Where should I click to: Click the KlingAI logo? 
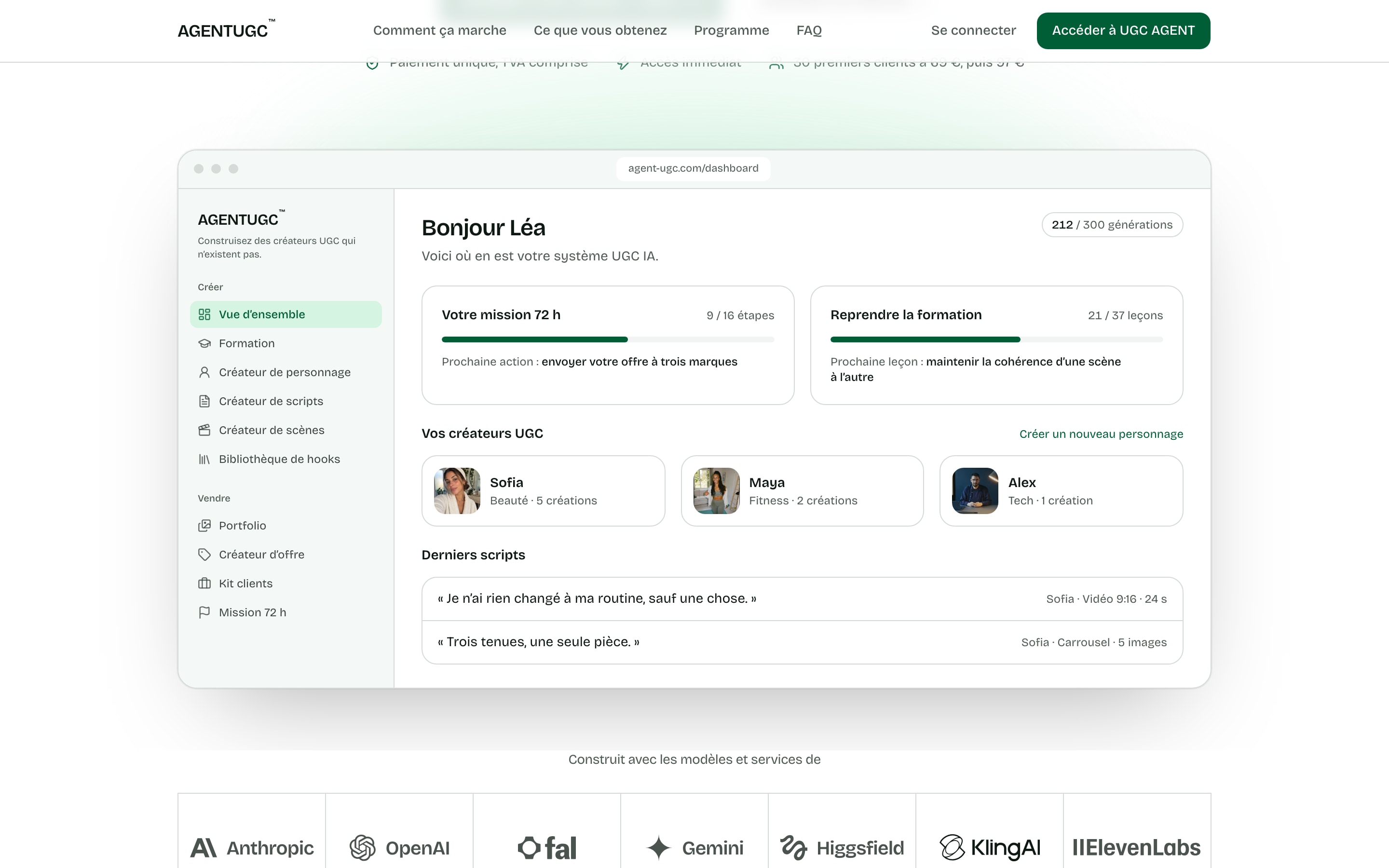coord(990,848)
